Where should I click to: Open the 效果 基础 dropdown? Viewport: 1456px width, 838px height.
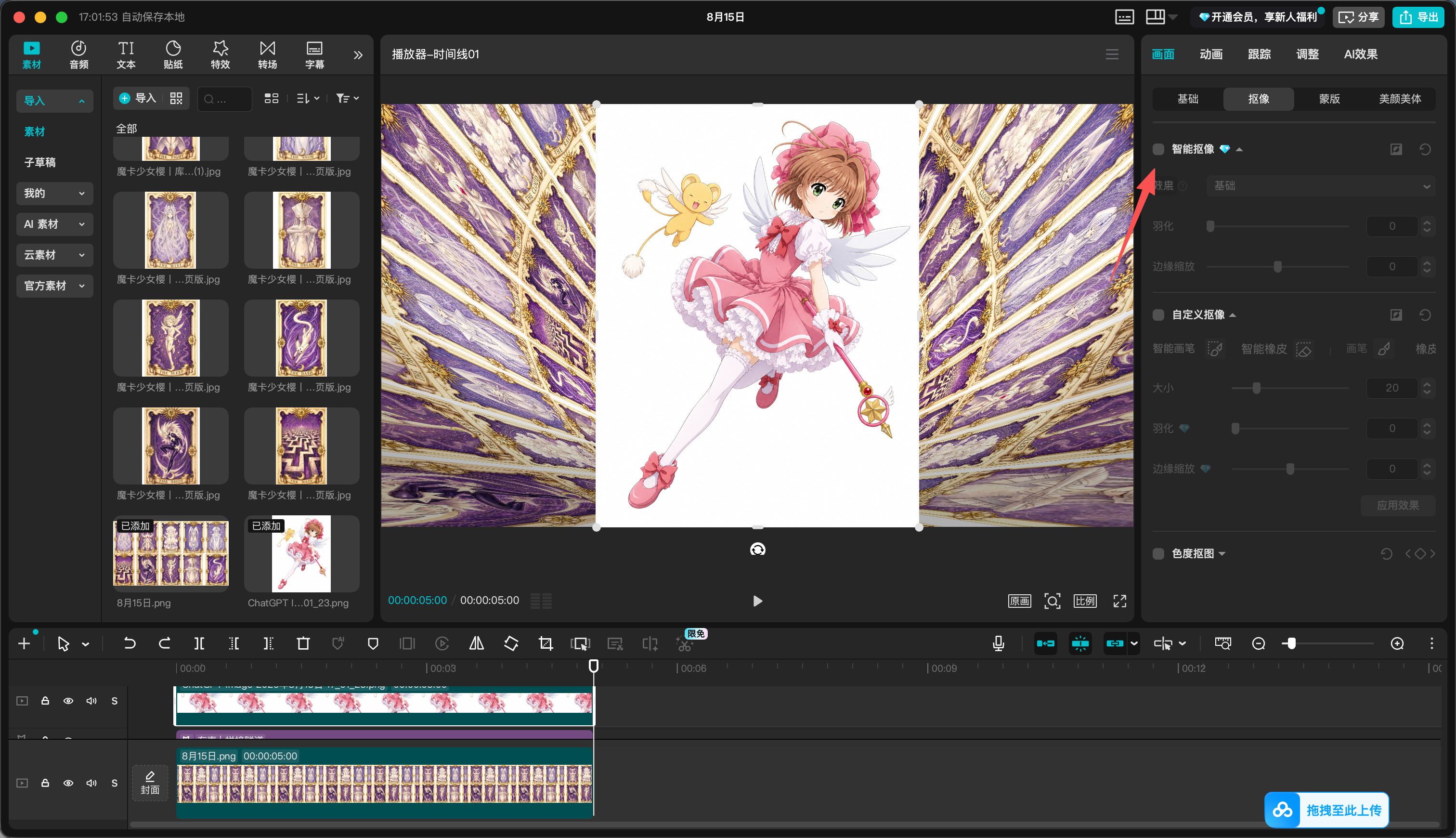(1321, 186)
